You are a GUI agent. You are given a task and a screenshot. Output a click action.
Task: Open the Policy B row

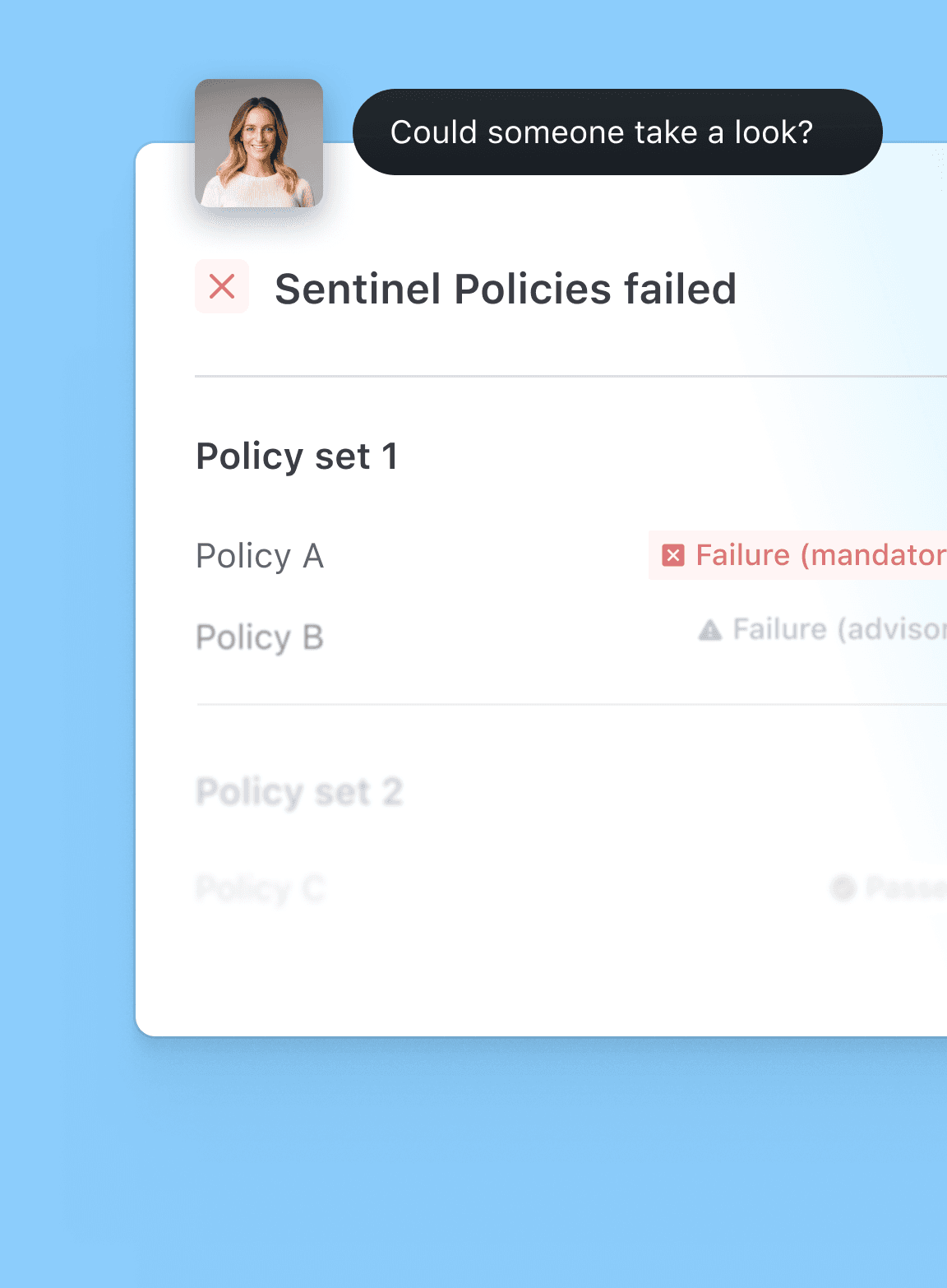[260, 637]
